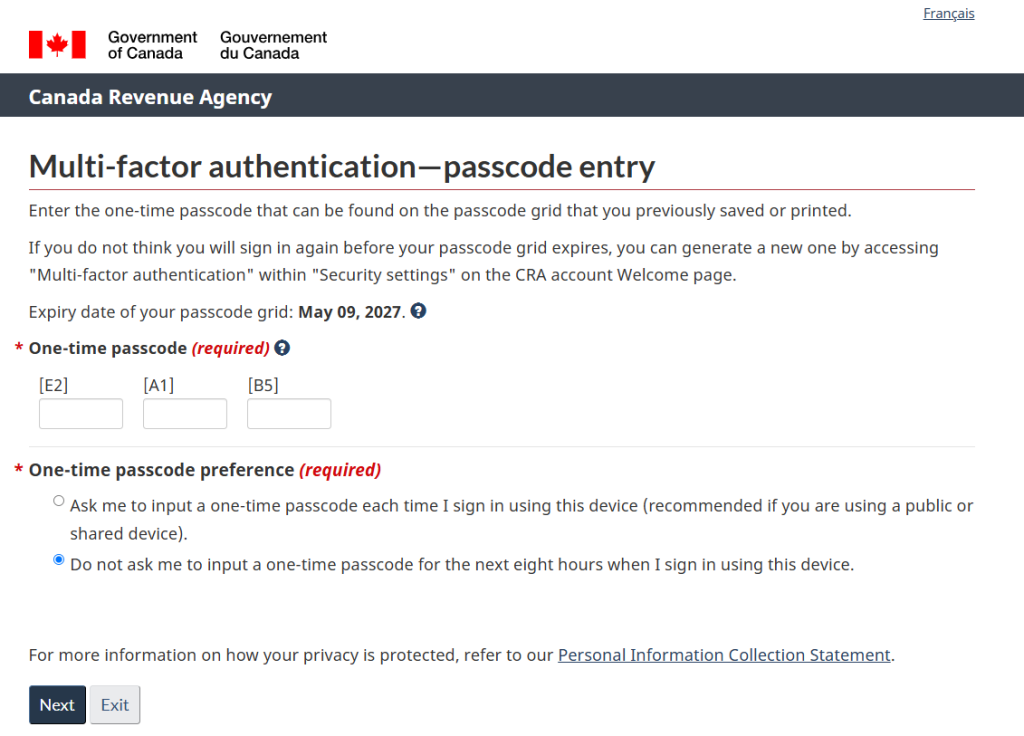Viewport: 1024px width, 736px height.
Task: Click the [E2] grid coordinate label
Action: click(x=53, y=385)
